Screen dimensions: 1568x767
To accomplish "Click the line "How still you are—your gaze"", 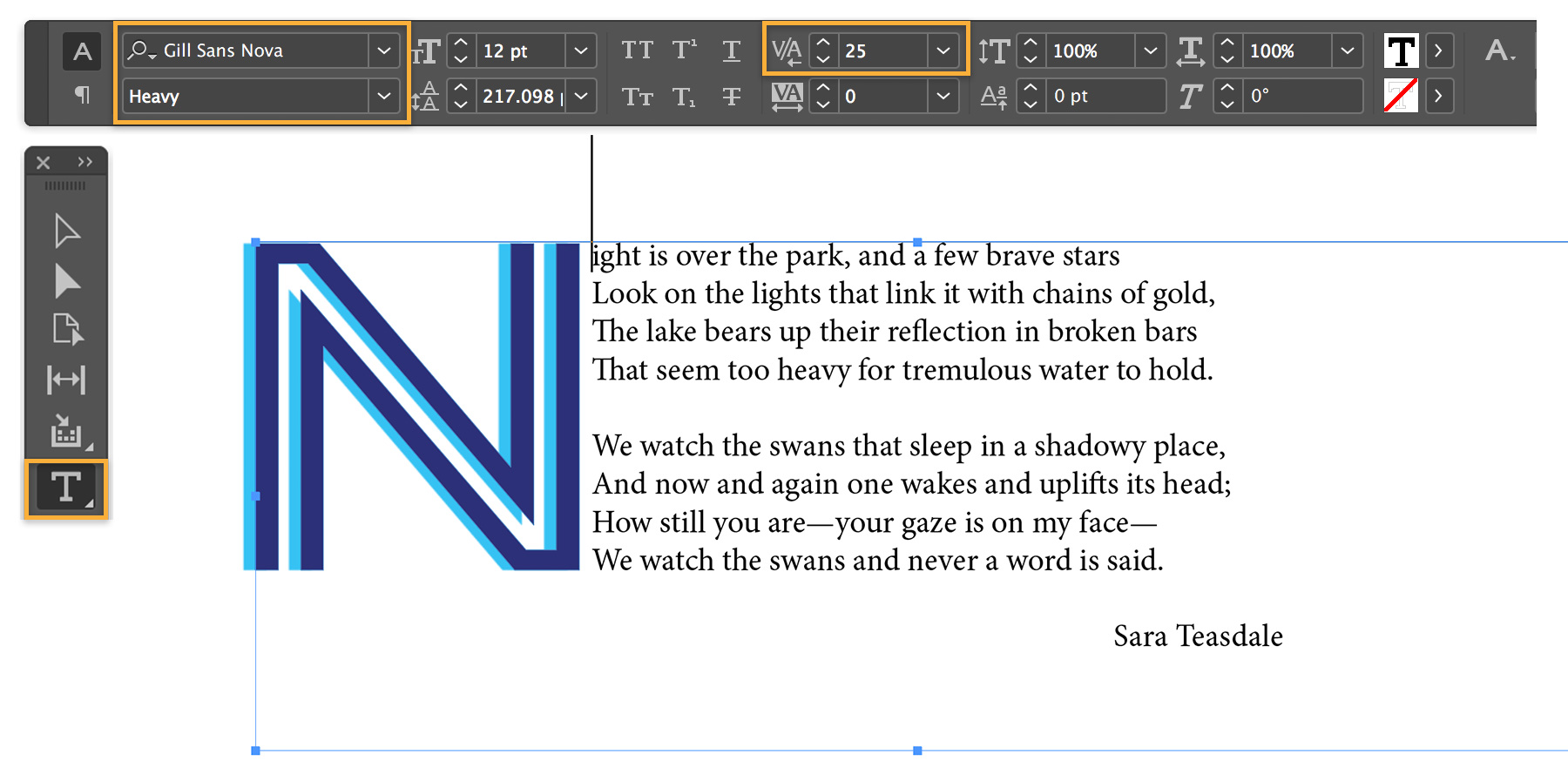I will pyautogui.click(x=875, y=522).
